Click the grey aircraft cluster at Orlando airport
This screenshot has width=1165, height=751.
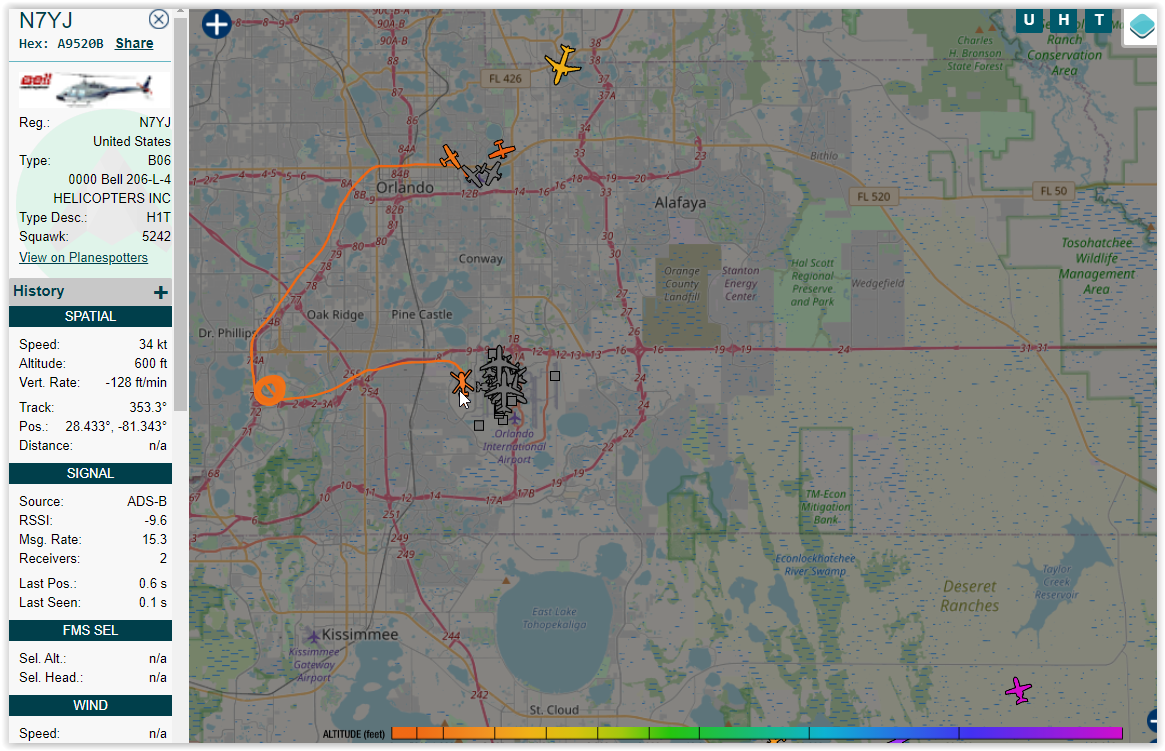pos(503,381)
